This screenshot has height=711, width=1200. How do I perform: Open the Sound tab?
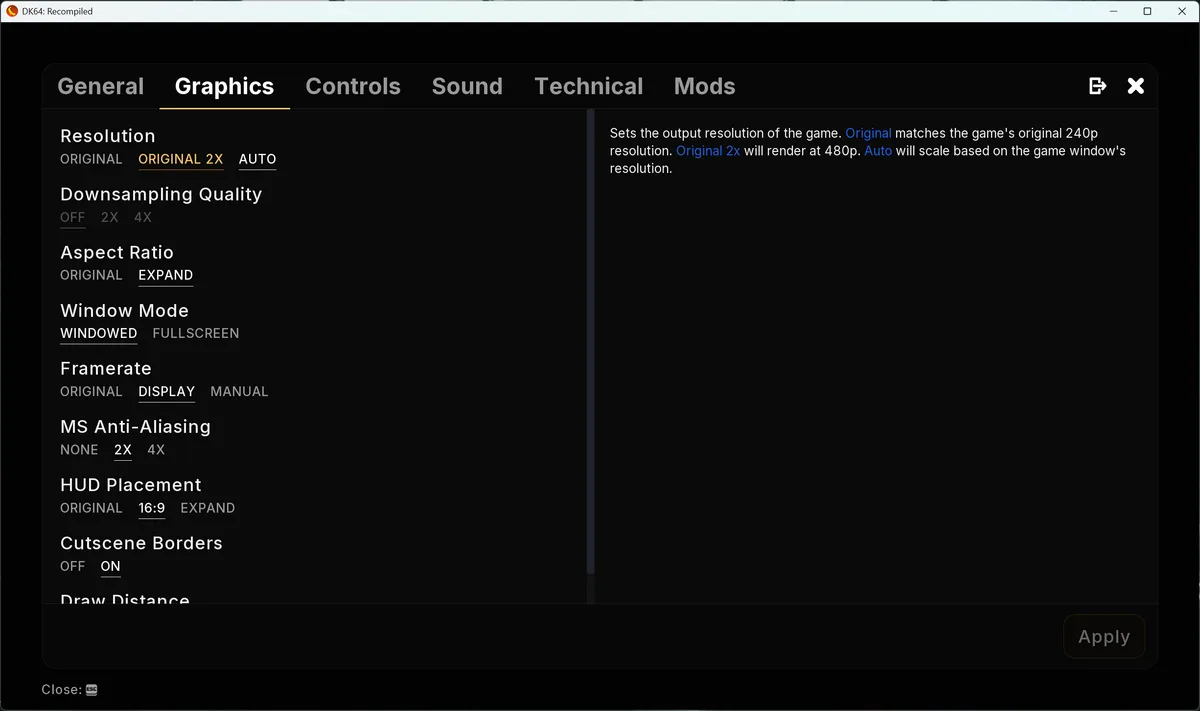(467, 86)
